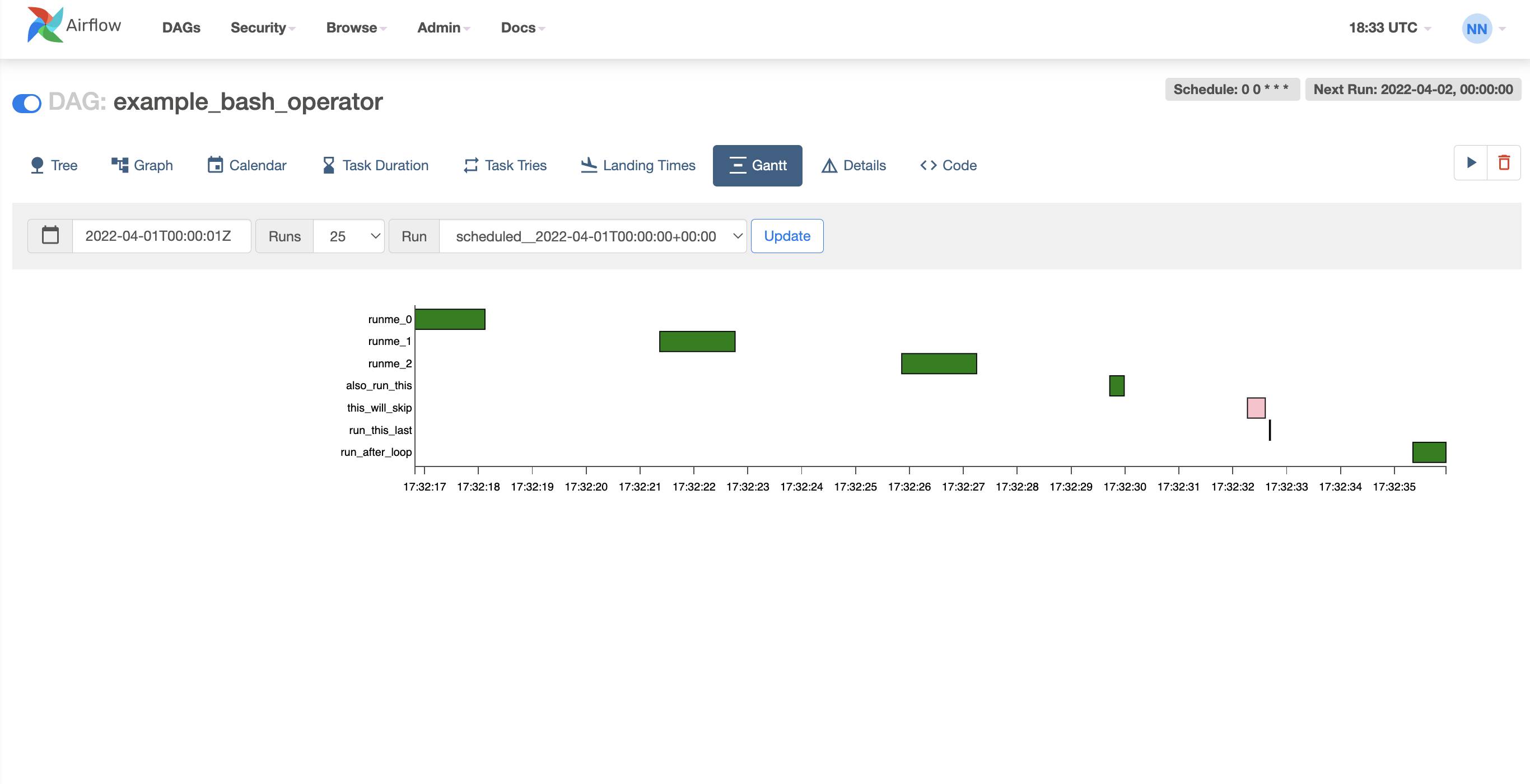Image resolution: width=1530 pixels, height=784 pixels.
Task: Switch to the Tree view tab
Action: pos(53,165)
